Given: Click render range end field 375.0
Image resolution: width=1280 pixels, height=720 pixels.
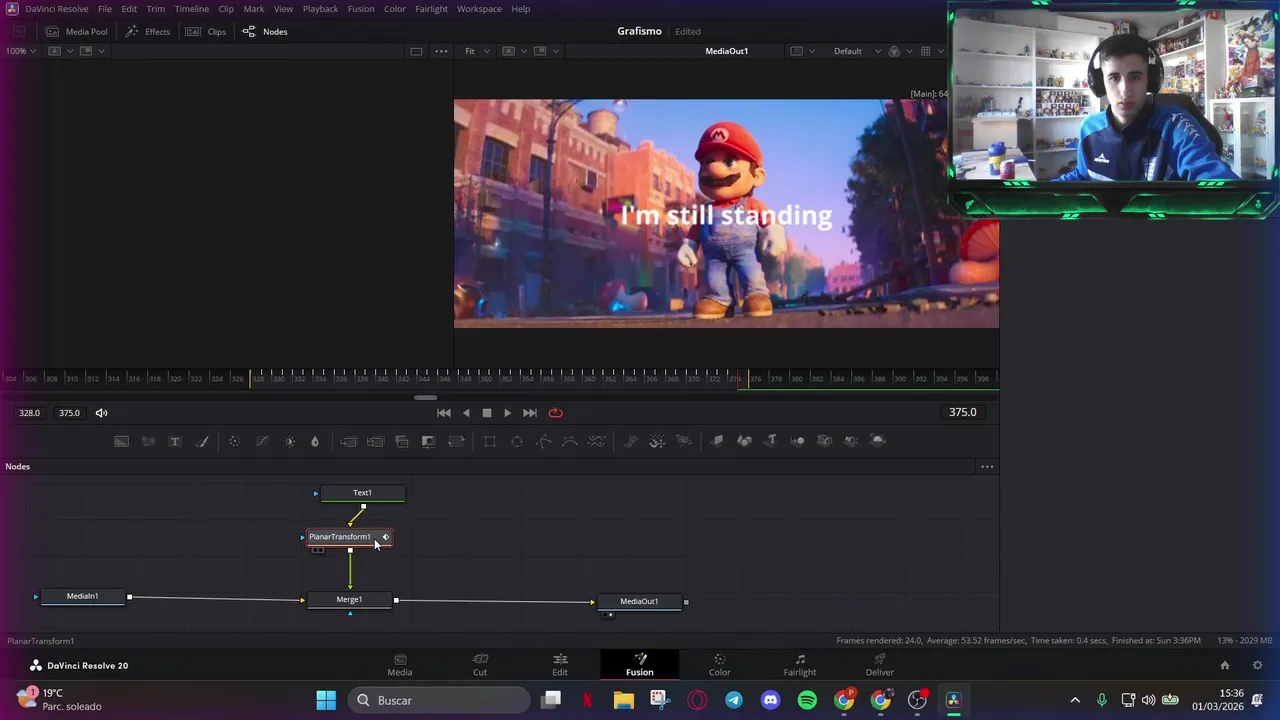Looking at the screenshot, I should [69, 413].
